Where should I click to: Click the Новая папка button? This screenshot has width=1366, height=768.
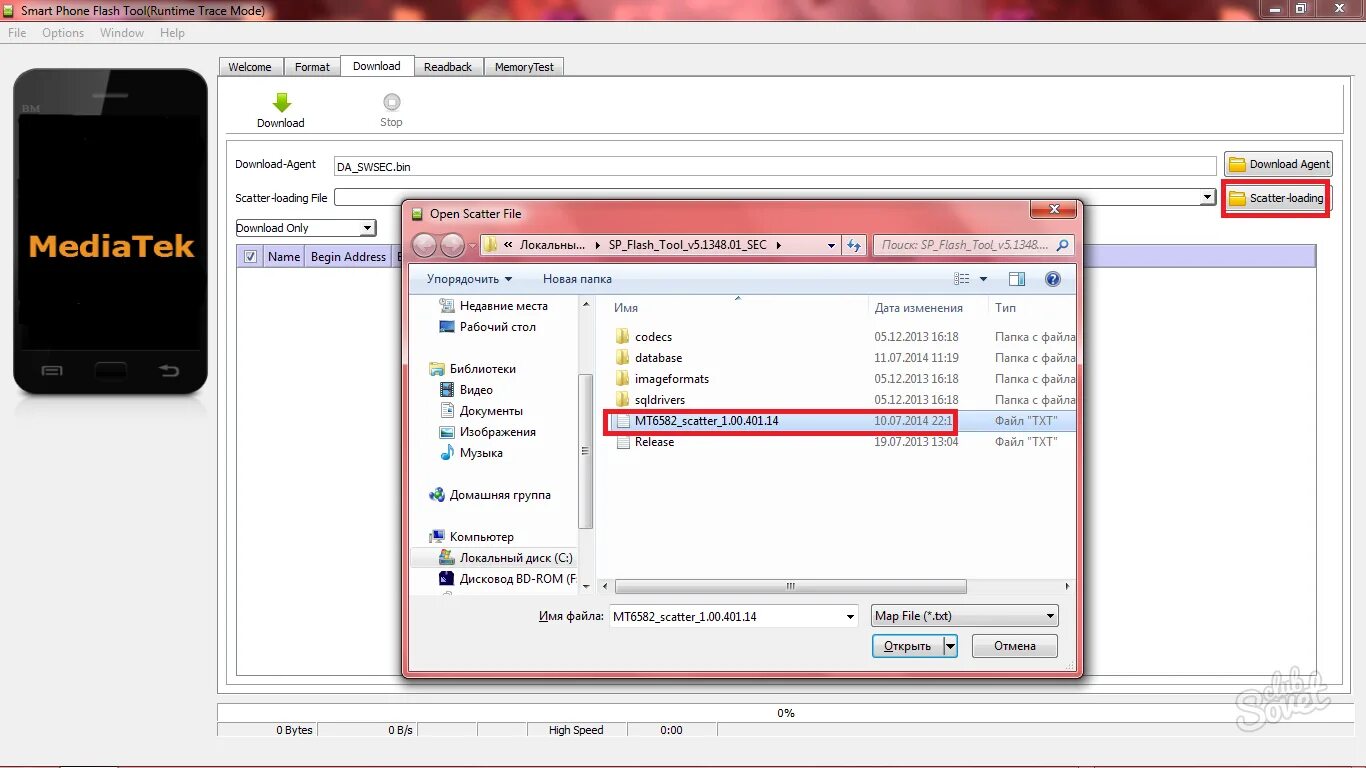(x=577, y=279)
